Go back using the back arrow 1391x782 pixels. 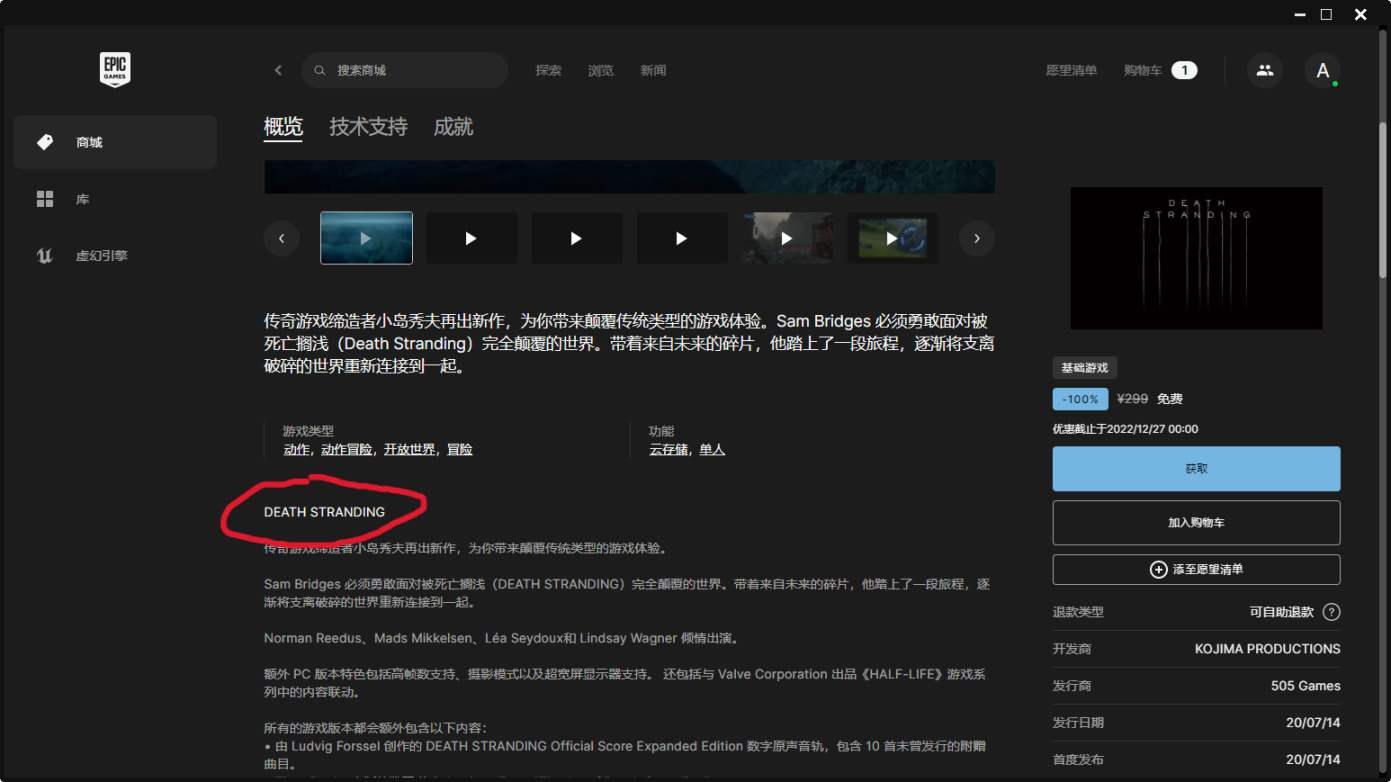(x=278, y=70)
